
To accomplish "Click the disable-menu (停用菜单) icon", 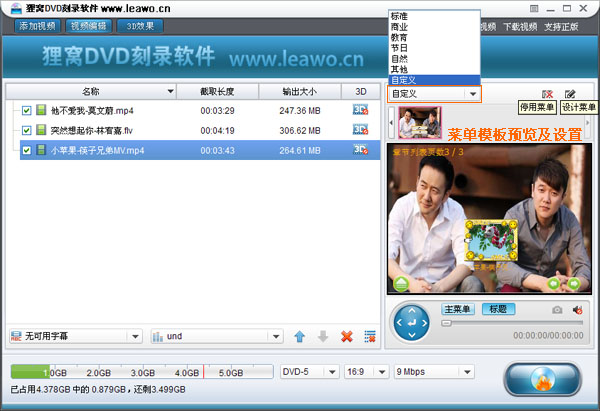I will tap(547, 94).
